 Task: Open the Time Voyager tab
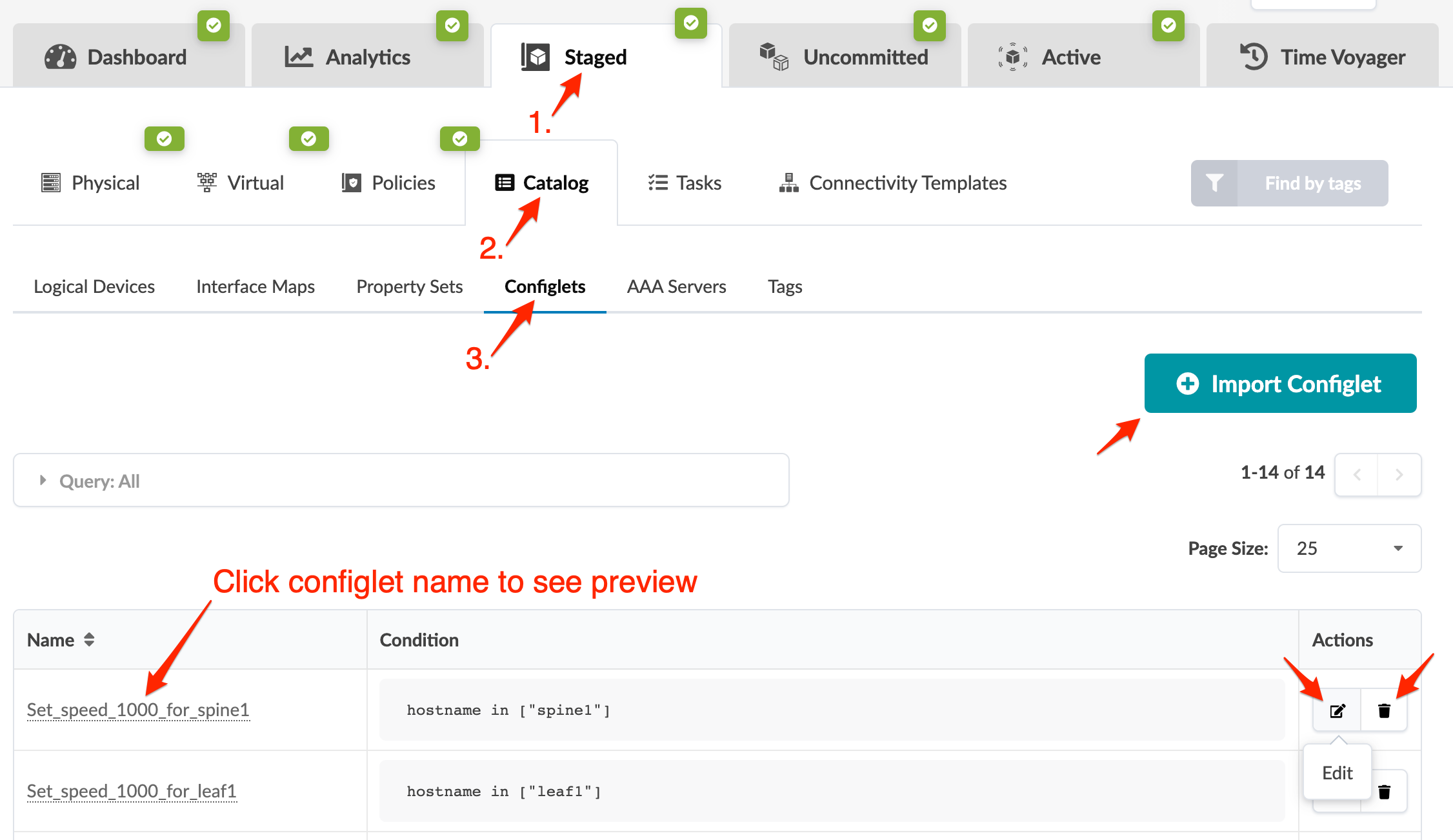click(1323, 57)
